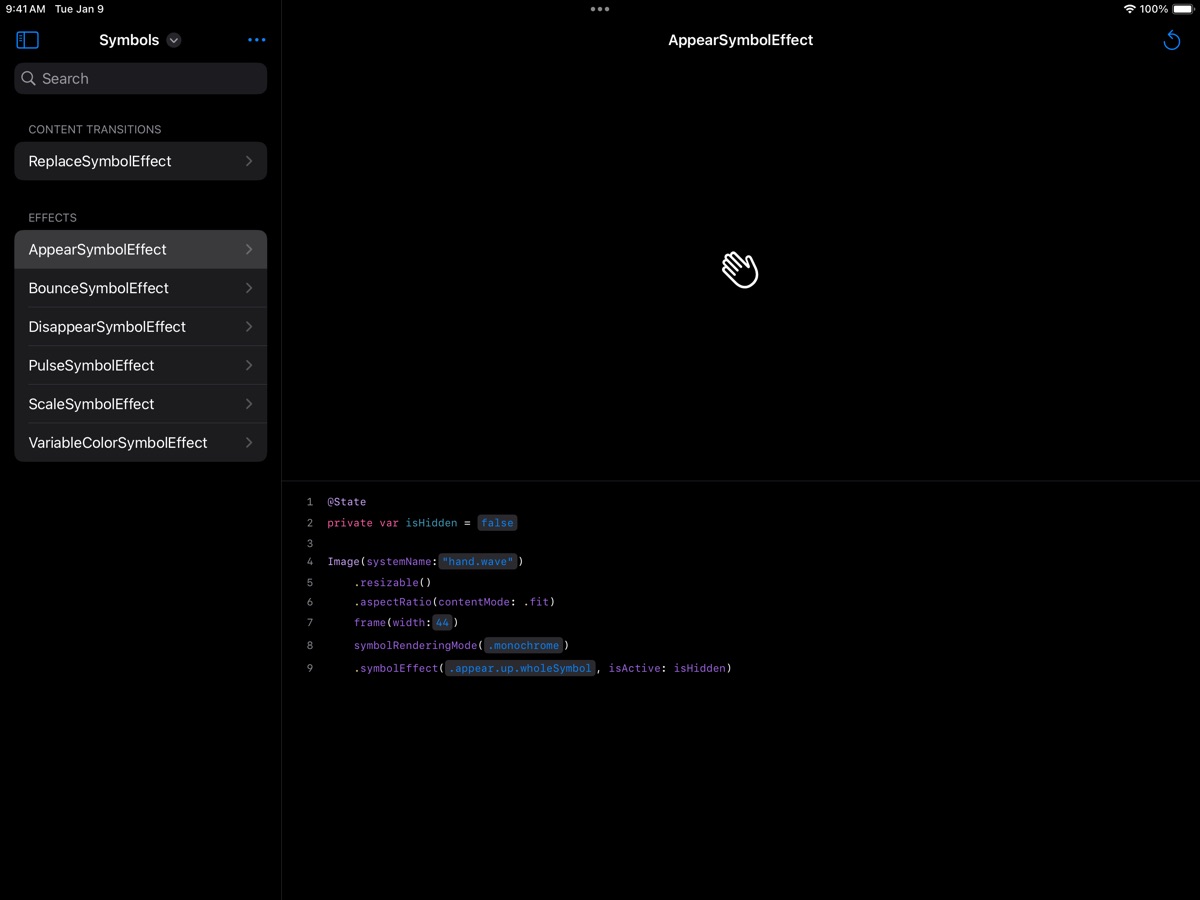Click chevron on VariableColorSymbolEffect row
The width and height of the screenshot is (1200, 900).
click(x=249, y=443)
